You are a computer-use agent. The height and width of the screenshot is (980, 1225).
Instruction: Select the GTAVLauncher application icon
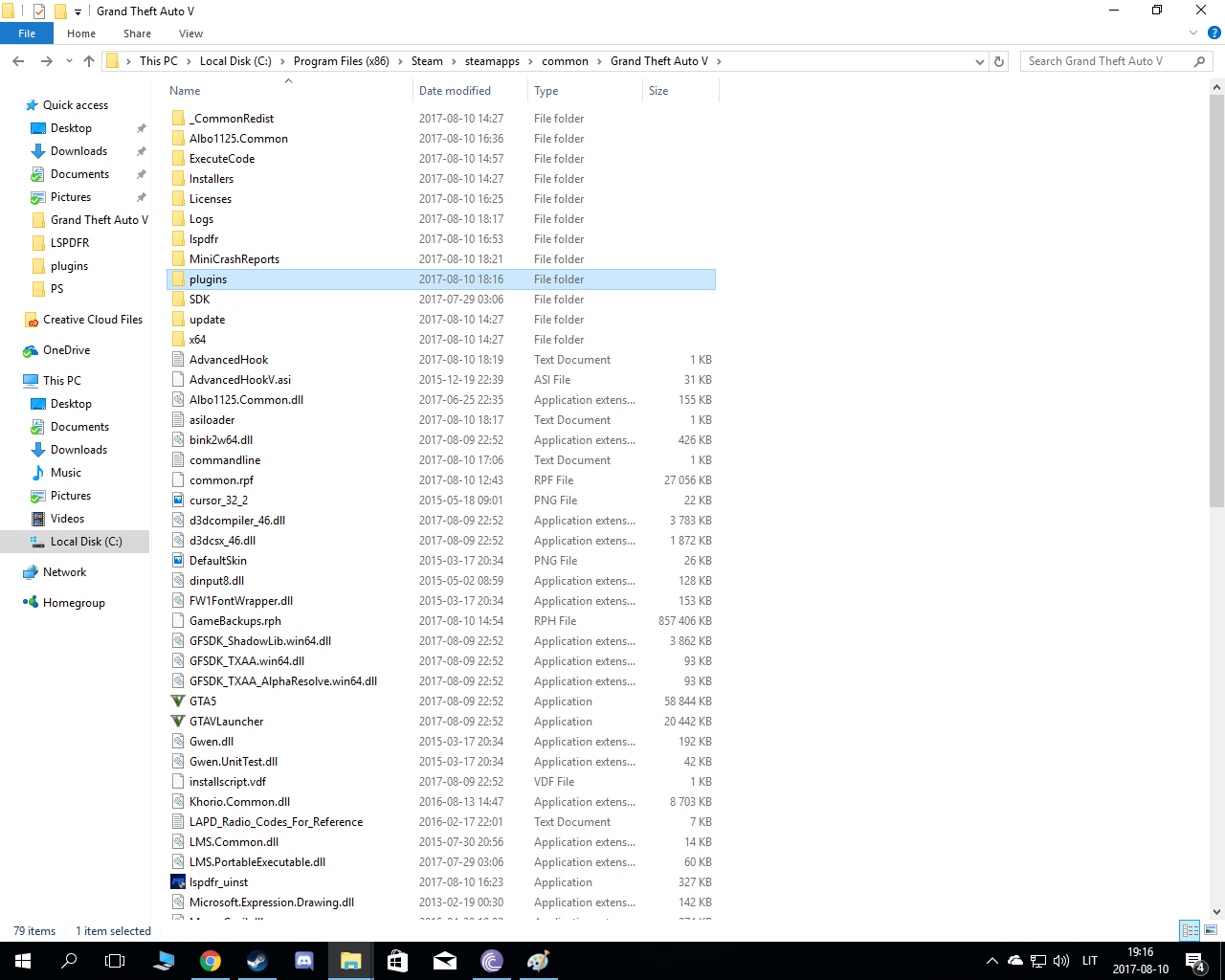pyautogui.click(x=178, y=722)
